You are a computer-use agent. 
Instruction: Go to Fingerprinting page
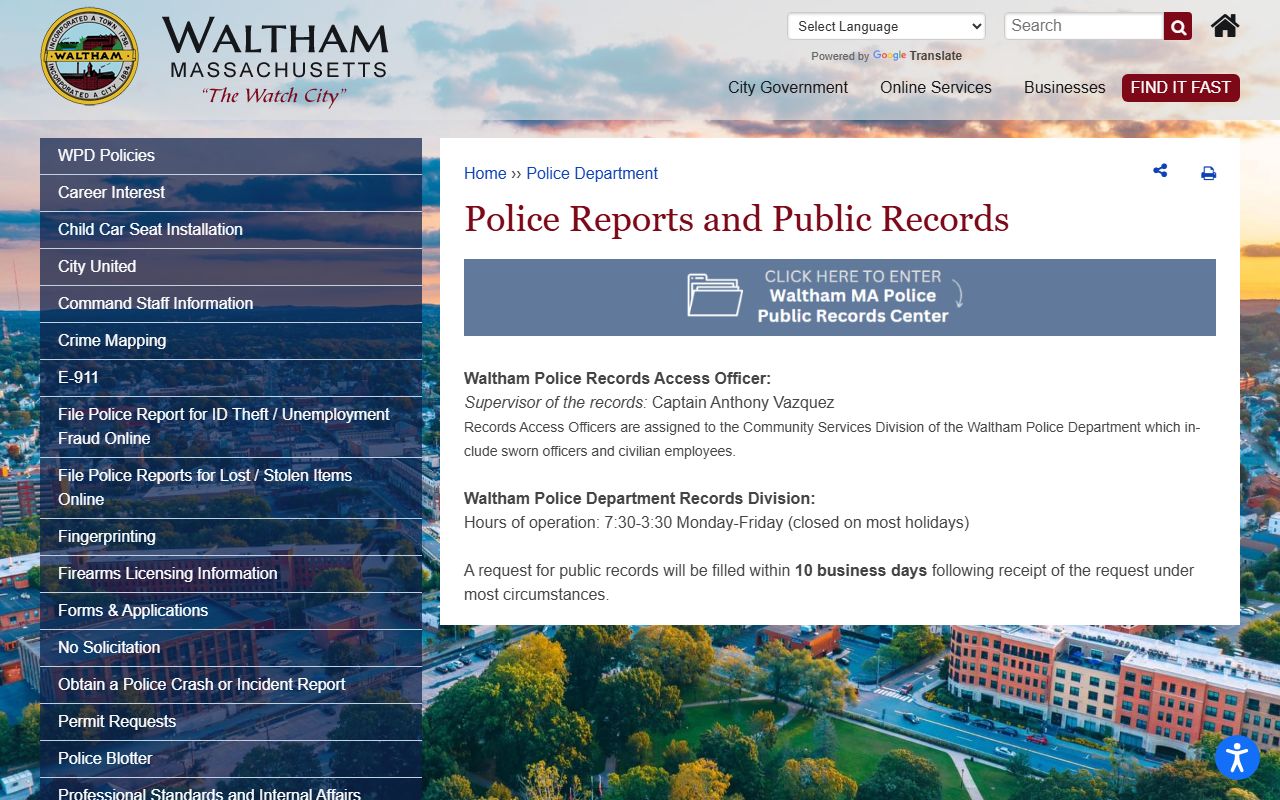pyautogui.click(x=231, y=537)
